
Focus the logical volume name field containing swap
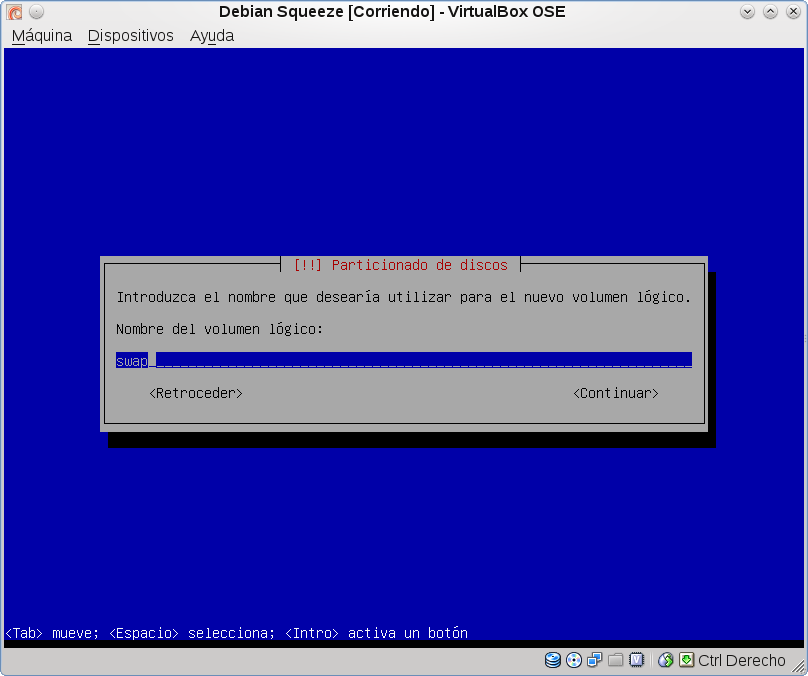coord(403,360)
